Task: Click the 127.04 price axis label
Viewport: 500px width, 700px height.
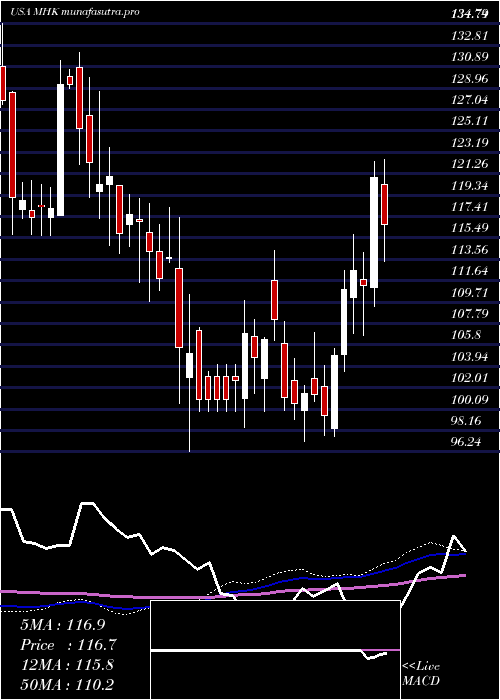Action: (x=469, y=100)
